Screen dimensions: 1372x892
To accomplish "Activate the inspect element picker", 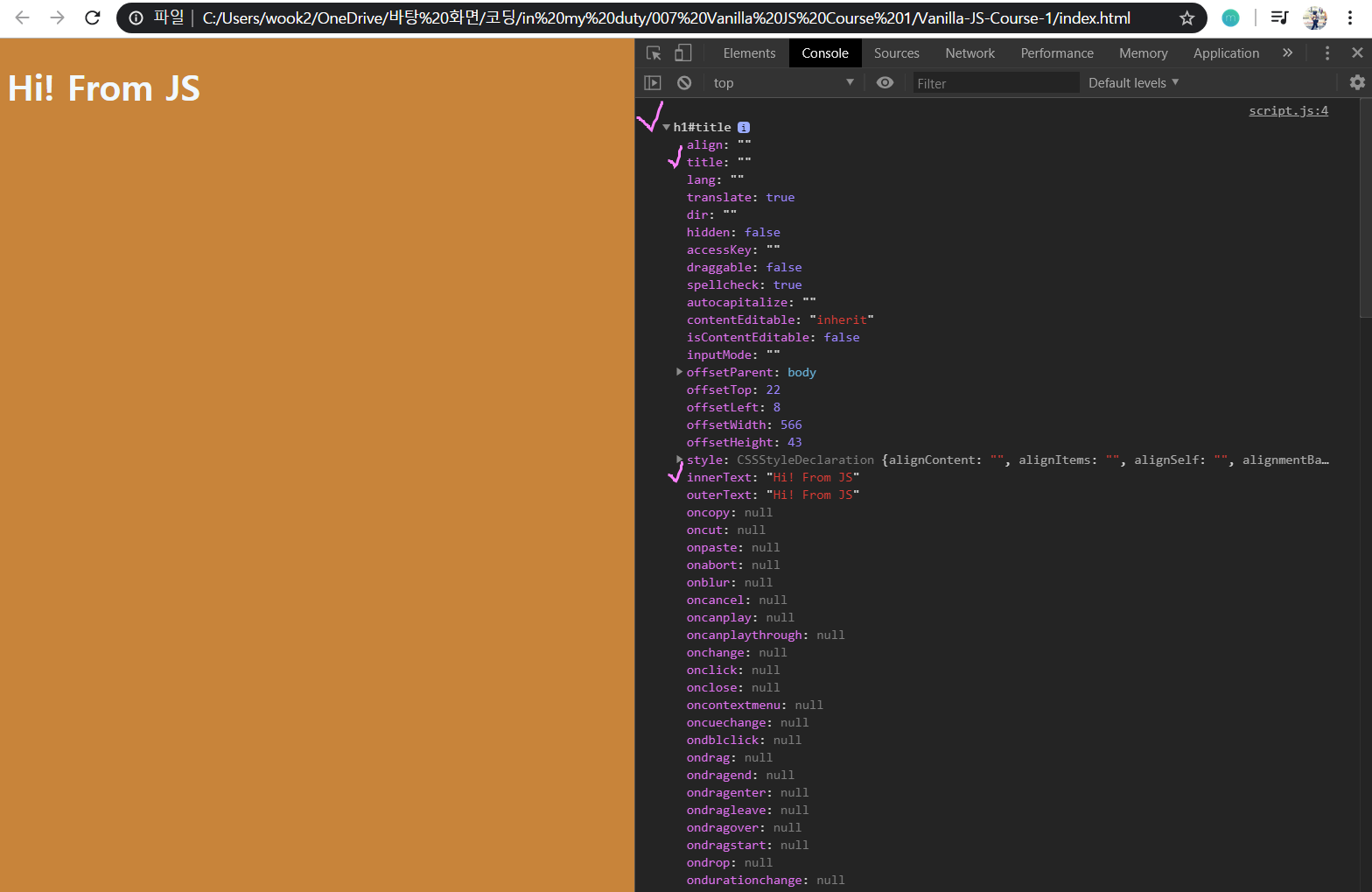I will point(654,53).
